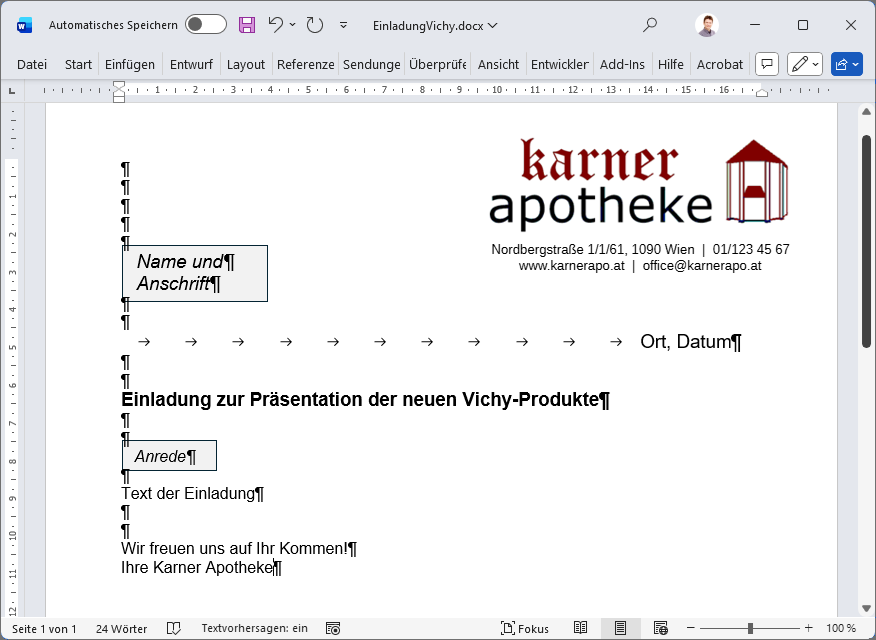
Task: Click the right indent marker on ruler
Action: point(761,93)
